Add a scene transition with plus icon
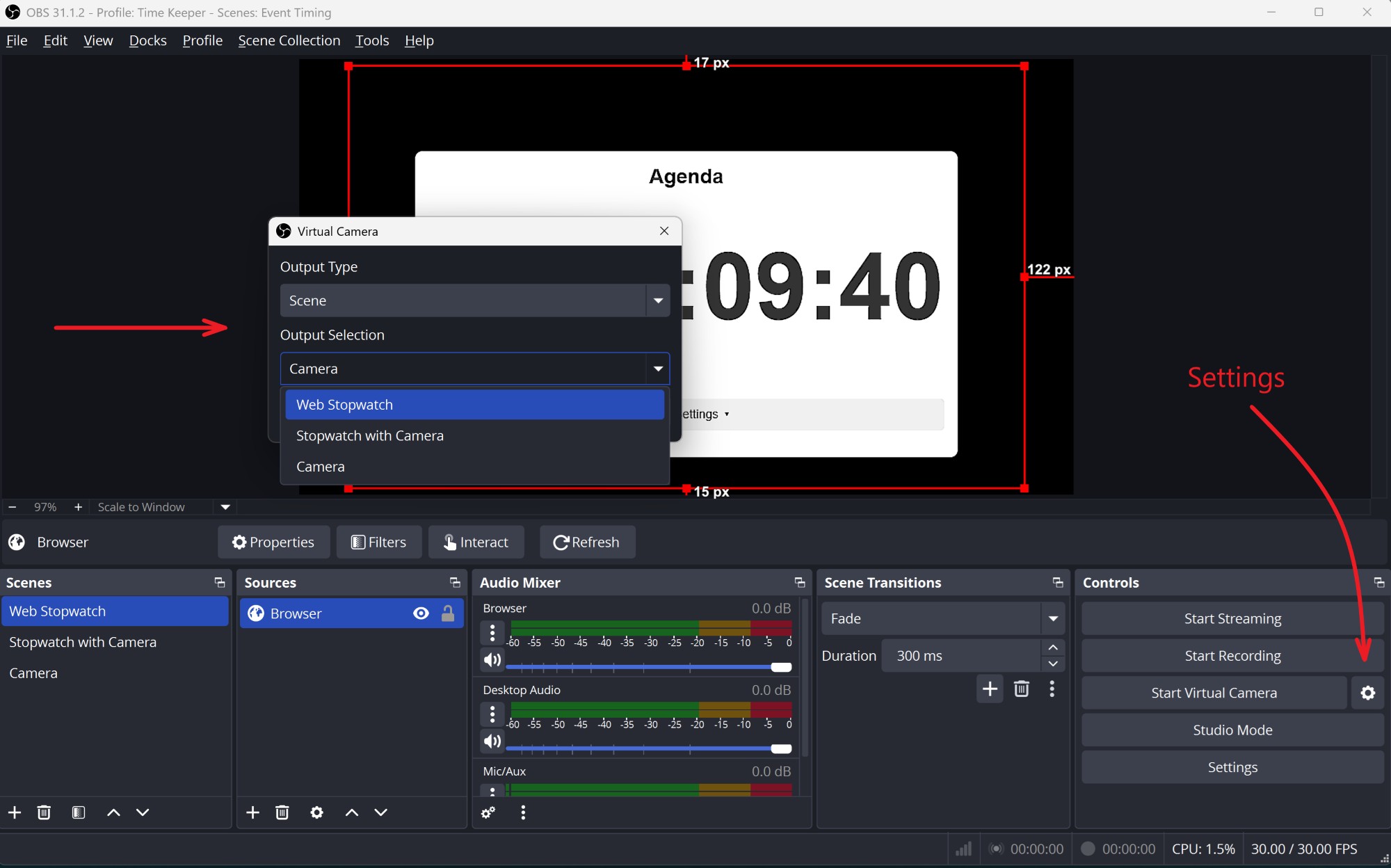 (x=990, y=689)
